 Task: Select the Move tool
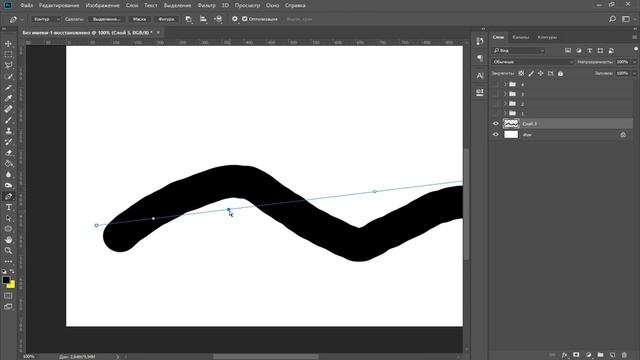(8, 44)
